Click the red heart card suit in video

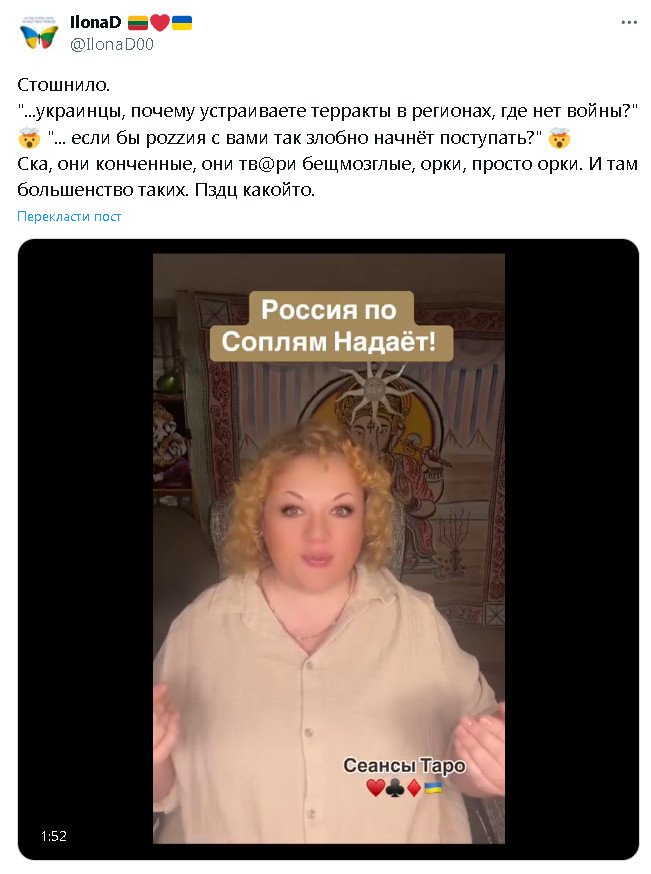pyautogui.click(x=375, y=788)
